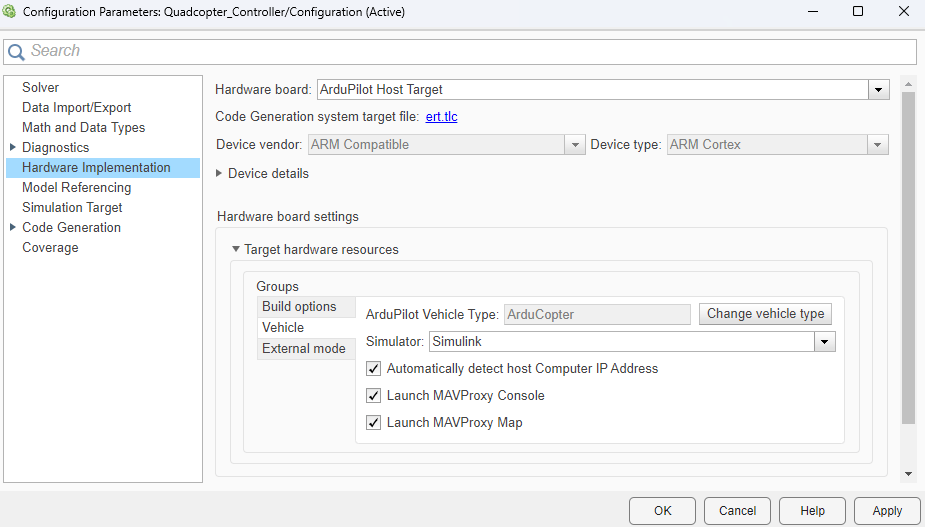Screen dimensions: 925x527
Task: Maximize the Configuration Parameters window
Action: click(x=858, y=11)
